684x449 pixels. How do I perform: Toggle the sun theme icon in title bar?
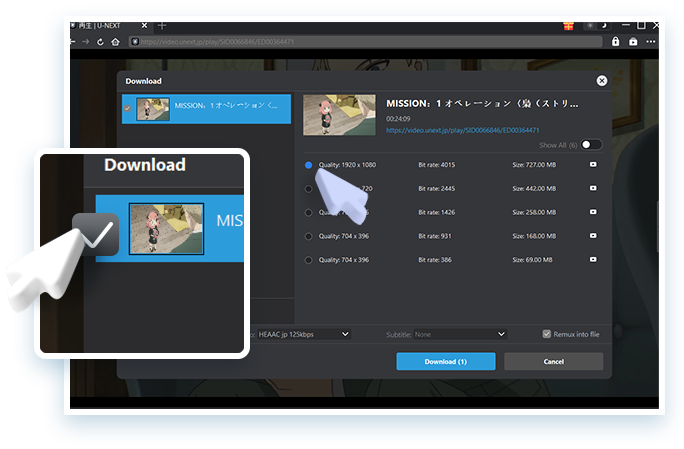[x=590, y=26]
